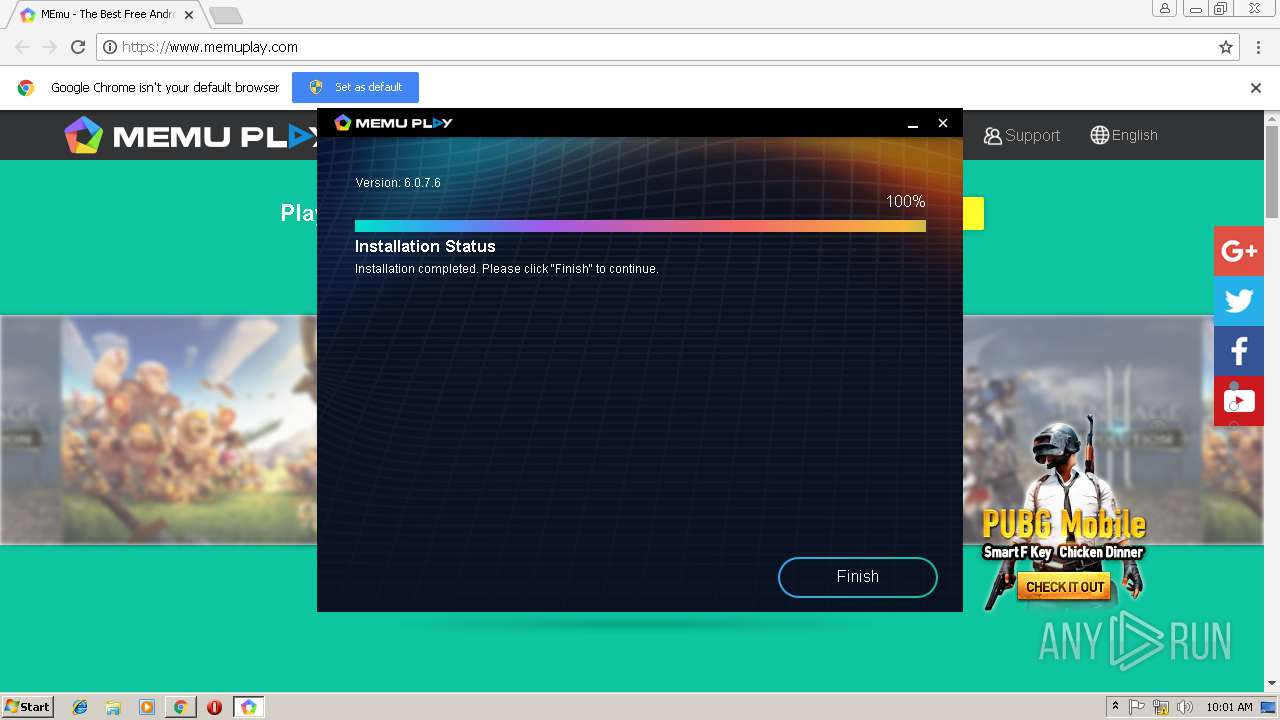Close the MEmu browser tab
Screen dimensions: 1280x720
[189, 15]
